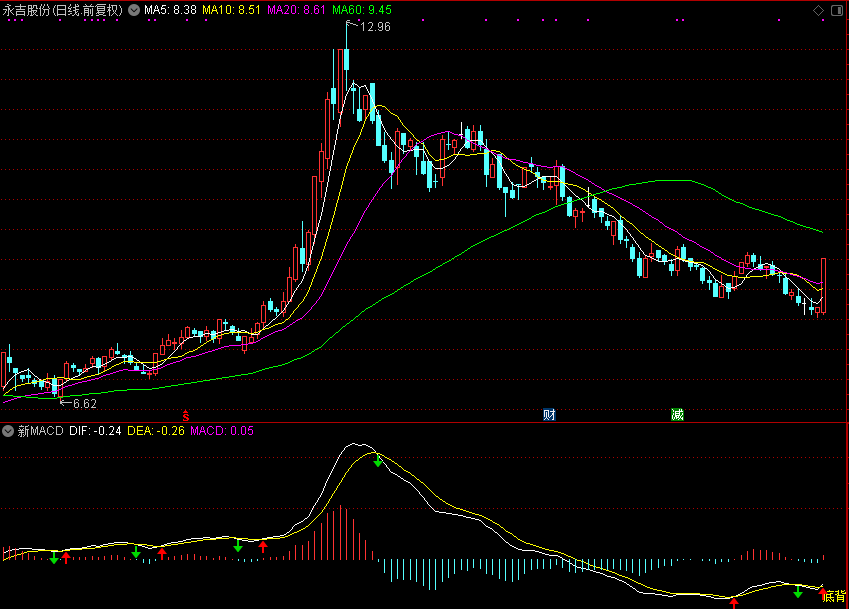Click the round arrow button at top-right corner
849x609 pixels.
837,10
